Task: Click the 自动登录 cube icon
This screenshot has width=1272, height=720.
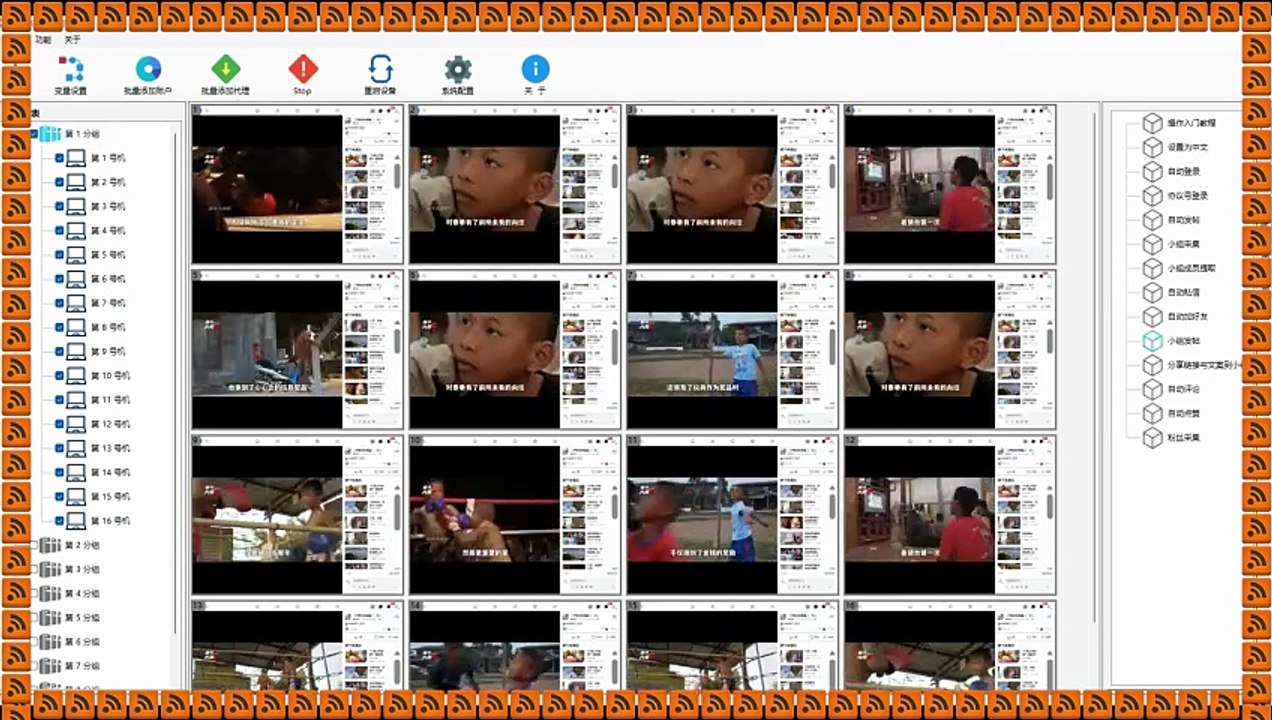Action: click(x=1153, y=171)
